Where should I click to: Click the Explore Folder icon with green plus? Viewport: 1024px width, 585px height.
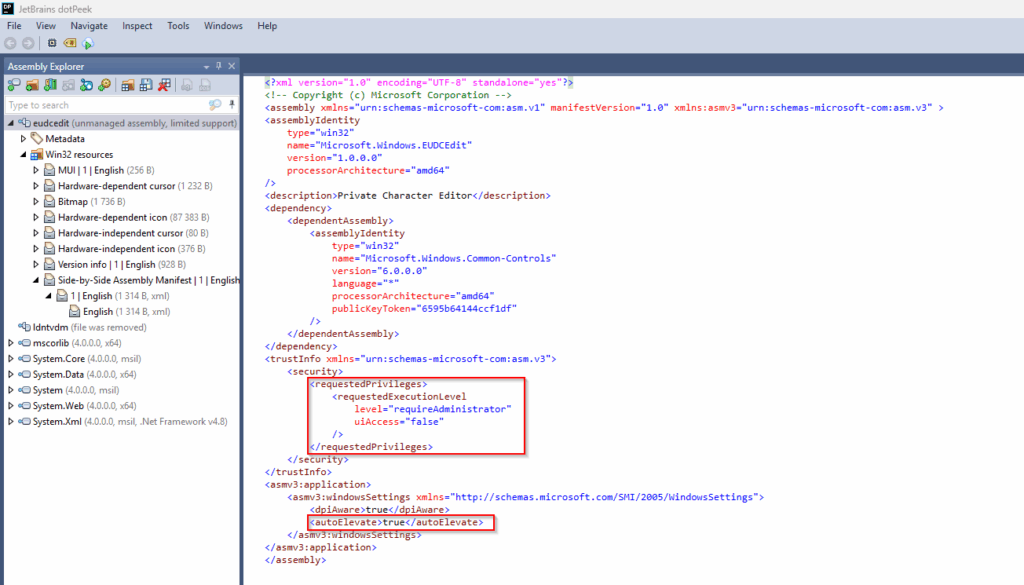point(32,85)
